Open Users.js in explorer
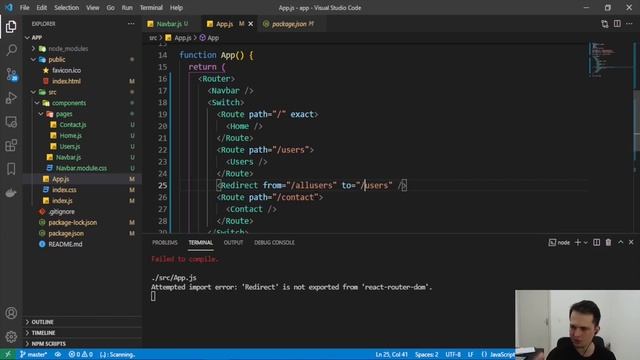The image size is (640, 360). point(70,146)
